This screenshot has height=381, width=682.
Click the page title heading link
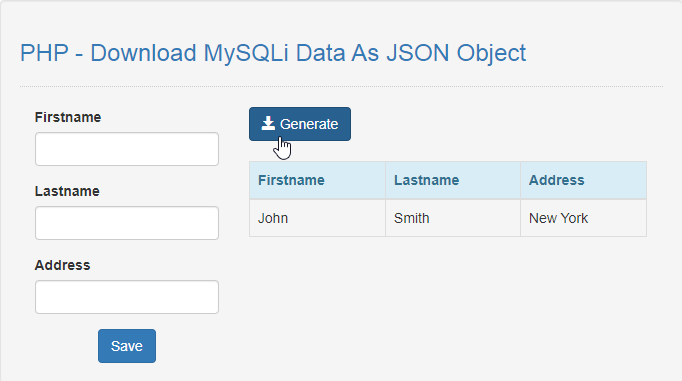273,53
